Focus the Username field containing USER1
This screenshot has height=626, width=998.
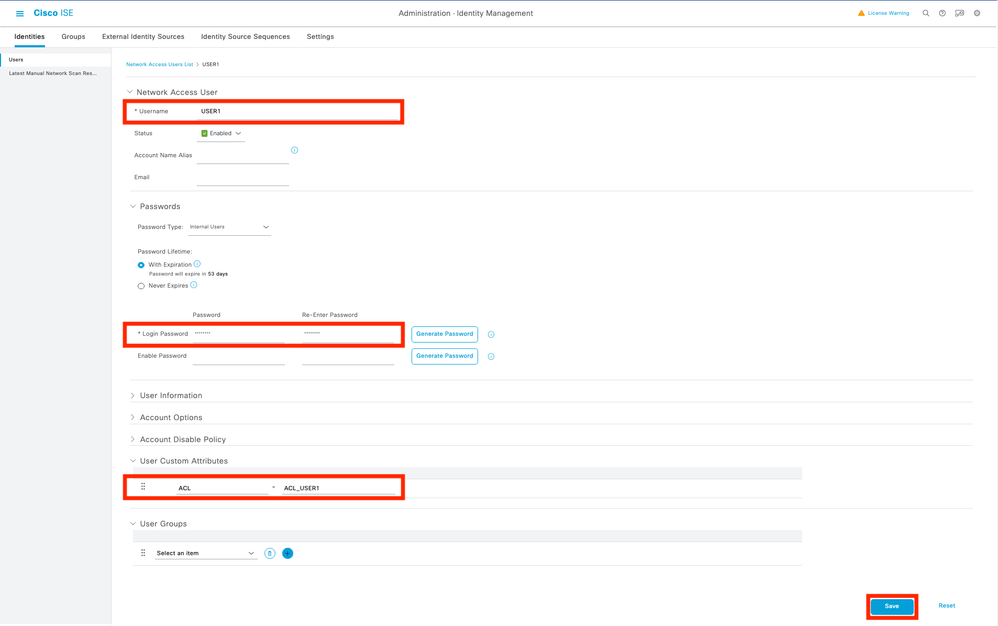299,111
